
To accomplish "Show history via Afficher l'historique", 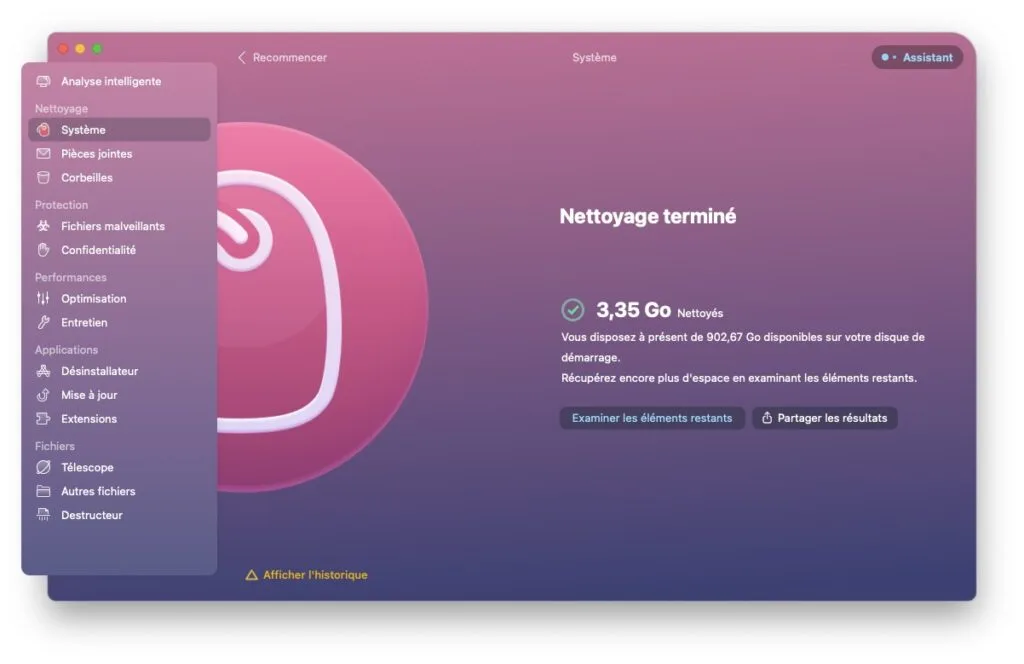I will click(x=312, y=575).
